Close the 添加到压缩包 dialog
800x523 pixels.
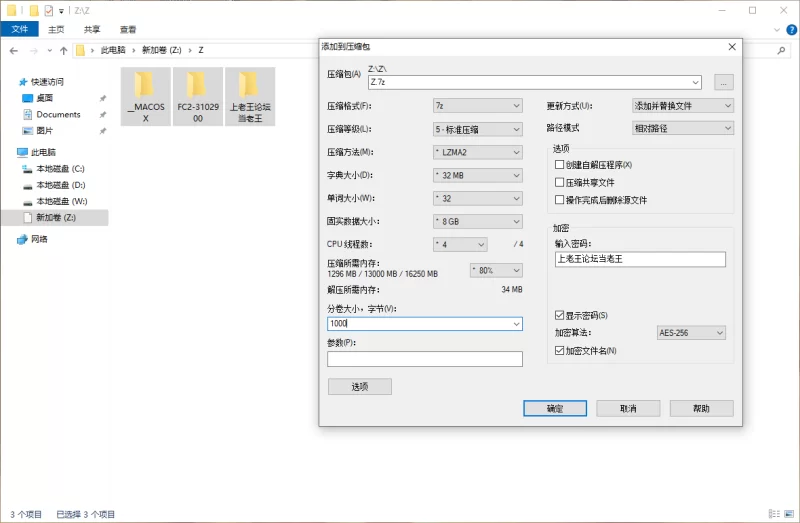pyautogui.click(x=732, y=47)
